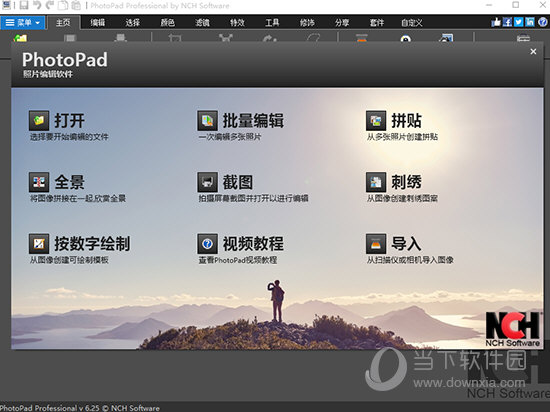550x412 pixels.
Task: Click the 拼贴 collage icon
Action: [x=376, y=121]
